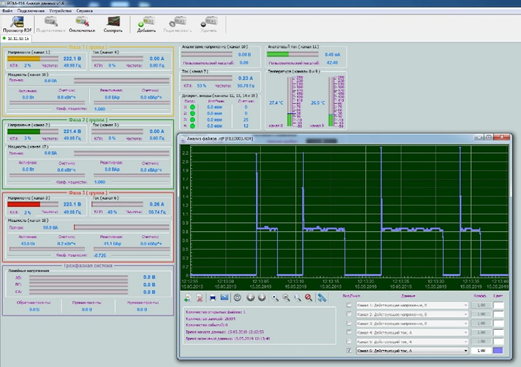Click the channel 7 current value 0.23 А
The width and height of the screenshot is (521, 367).
point(245,78)
